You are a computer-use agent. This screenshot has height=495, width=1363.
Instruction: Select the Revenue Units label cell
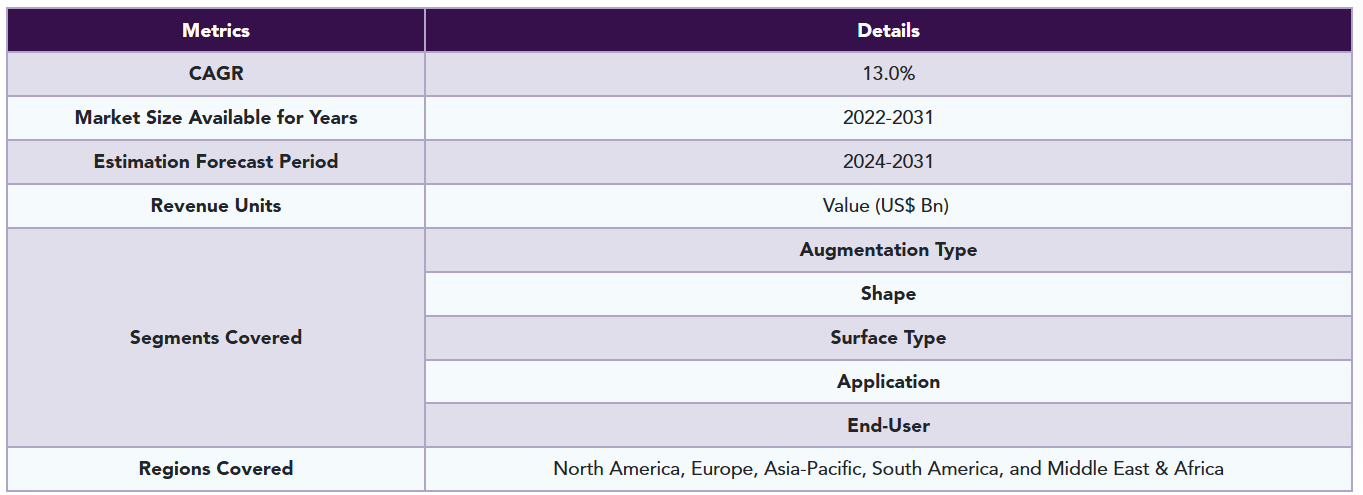click(x=216, y=206)
